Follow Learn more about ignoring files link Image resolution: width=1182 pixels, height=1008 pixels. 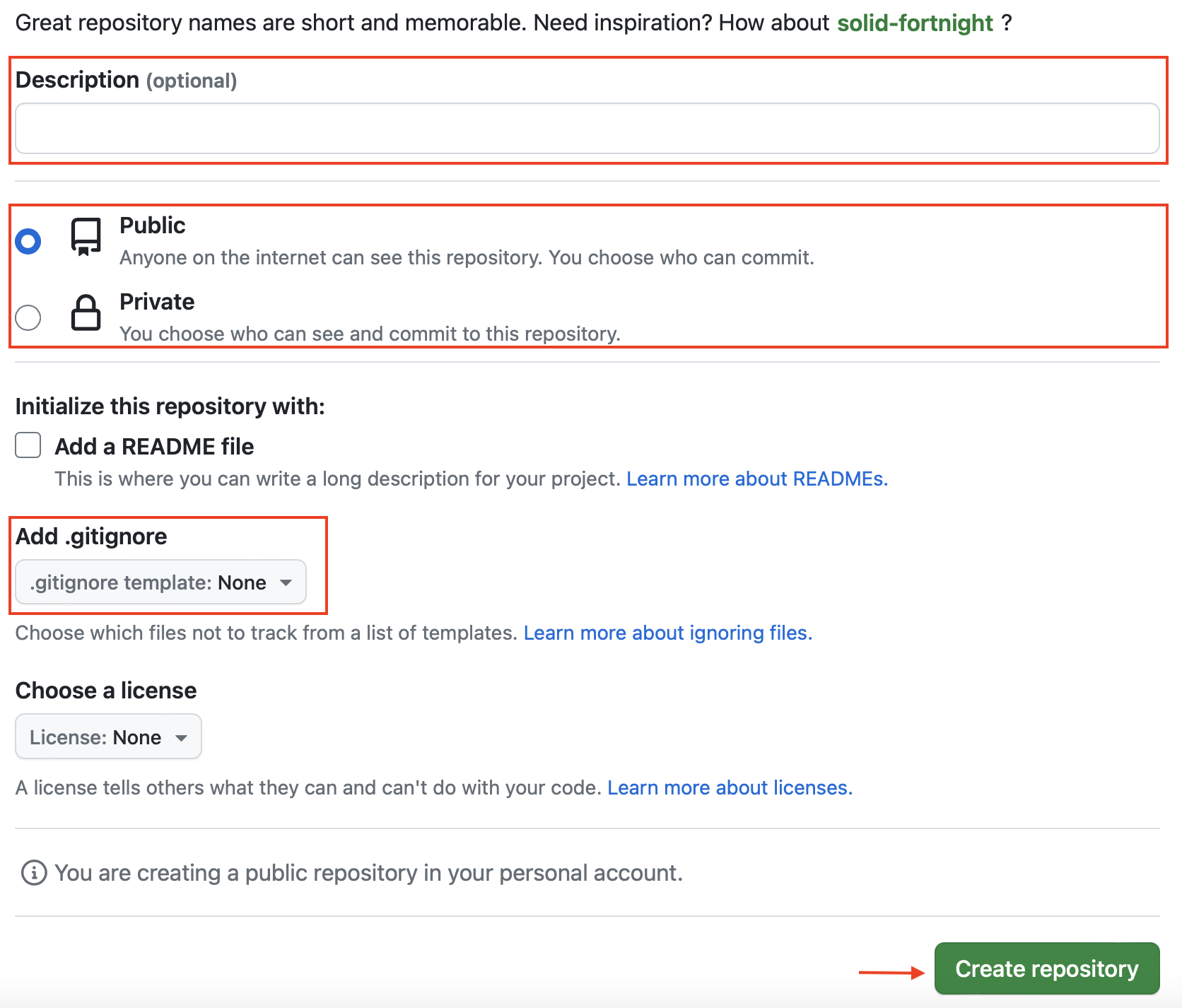[x=667, y=633]
